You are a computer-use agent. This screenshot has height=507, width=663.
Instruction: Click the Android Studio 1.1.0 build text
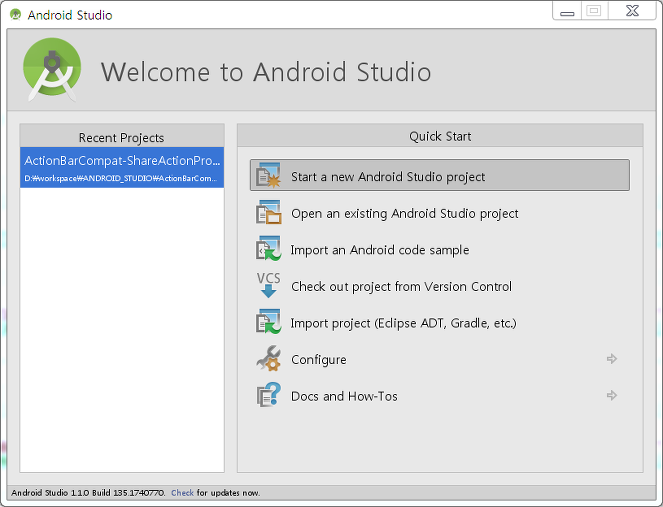[x=88, y=493]
